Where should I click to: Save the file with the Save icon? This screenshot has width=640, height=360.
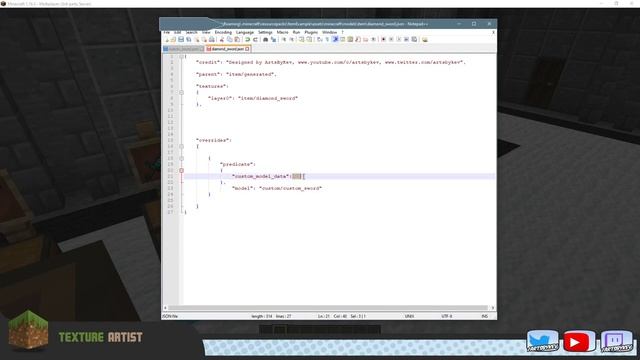point(181,40)
